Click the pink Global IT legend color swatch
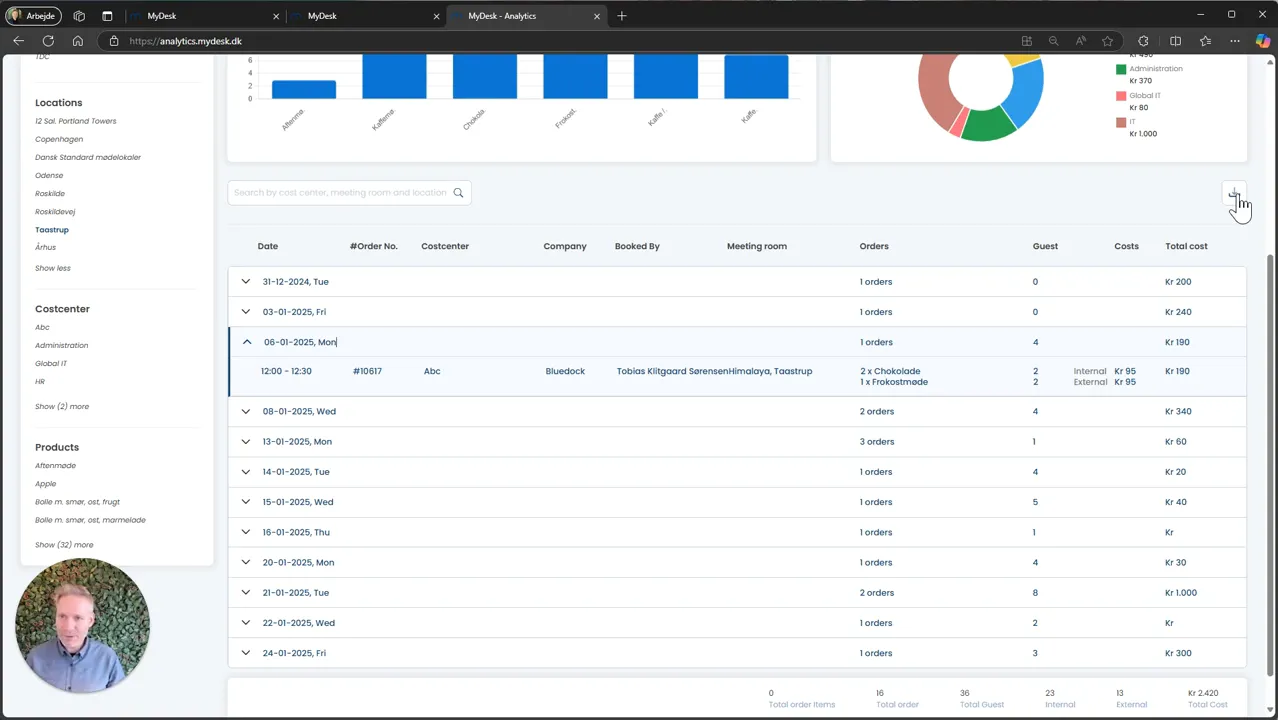 click(x=1121, y=96)
